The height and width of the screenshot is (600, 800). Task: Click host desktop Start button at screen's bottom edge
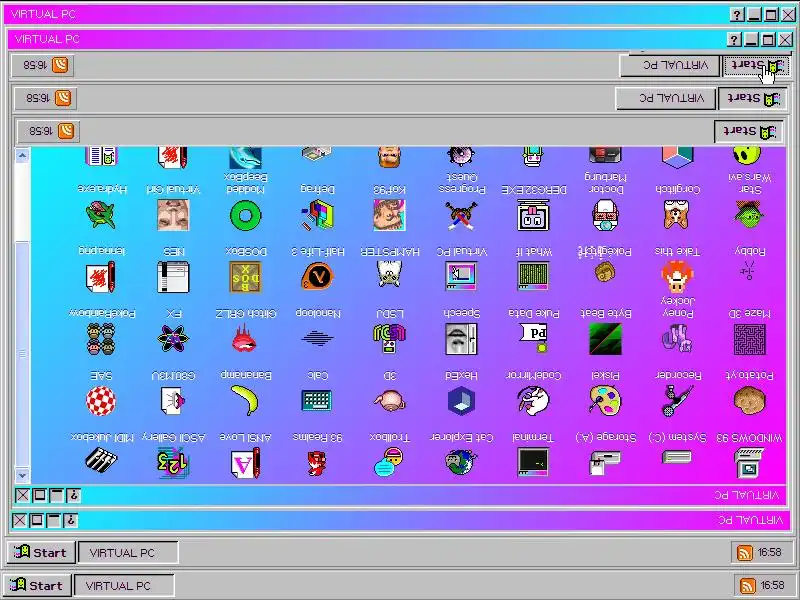point(38,586)
